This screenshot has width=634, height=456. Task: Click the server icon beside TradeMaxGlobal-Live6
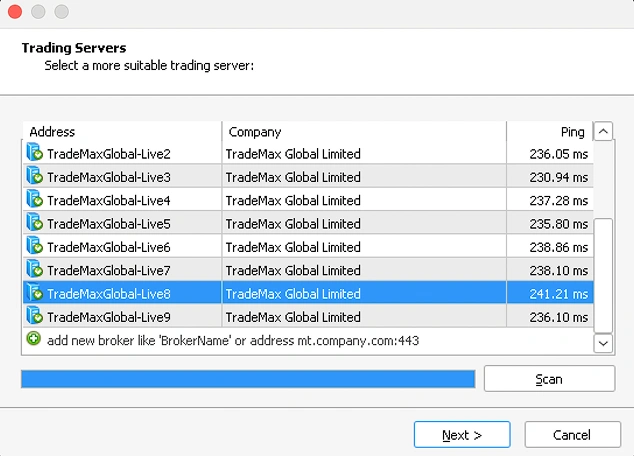pyautogui.click(x=34, y=246)
